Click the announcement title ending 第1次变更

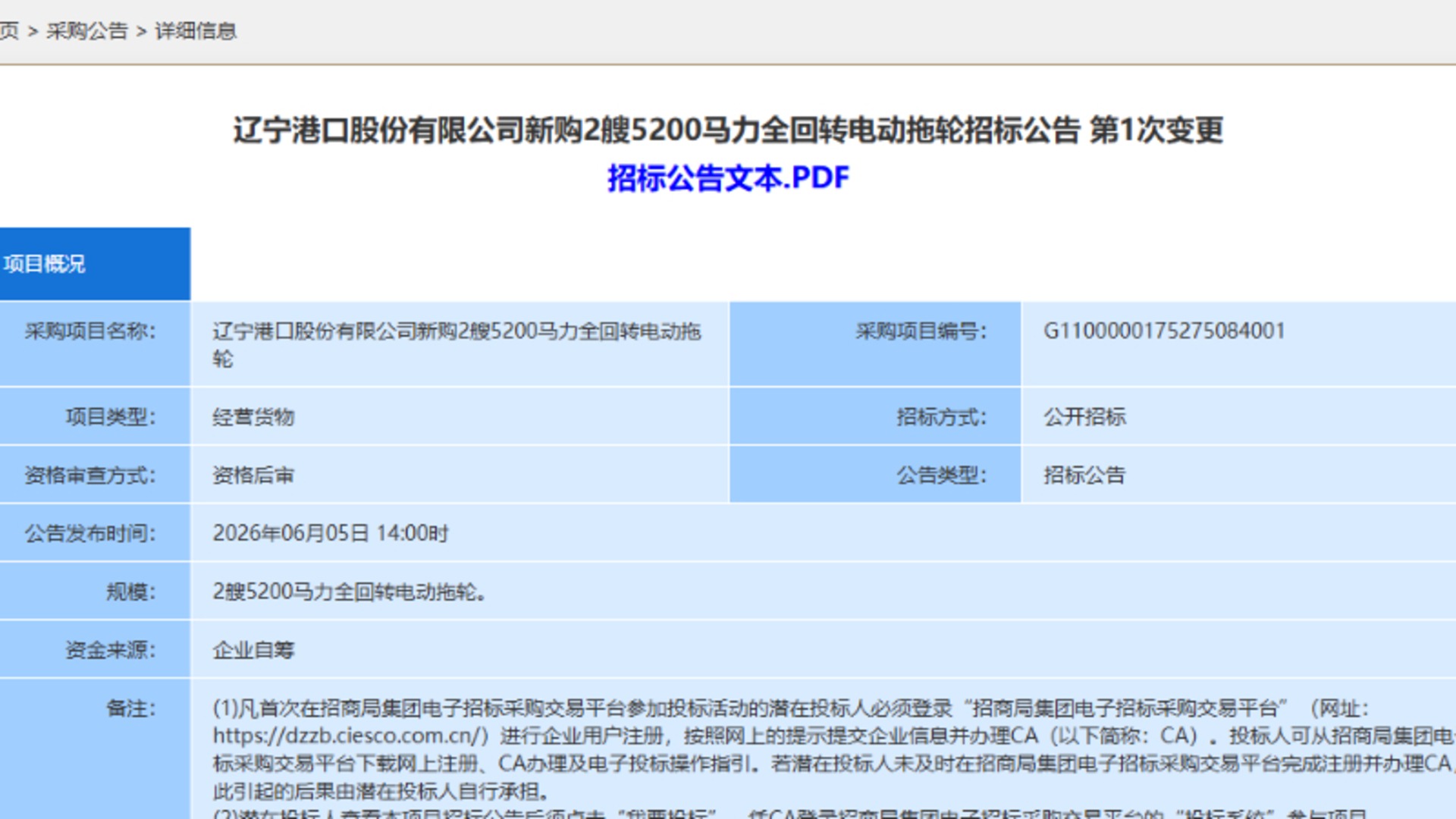(x=728, y=130)
